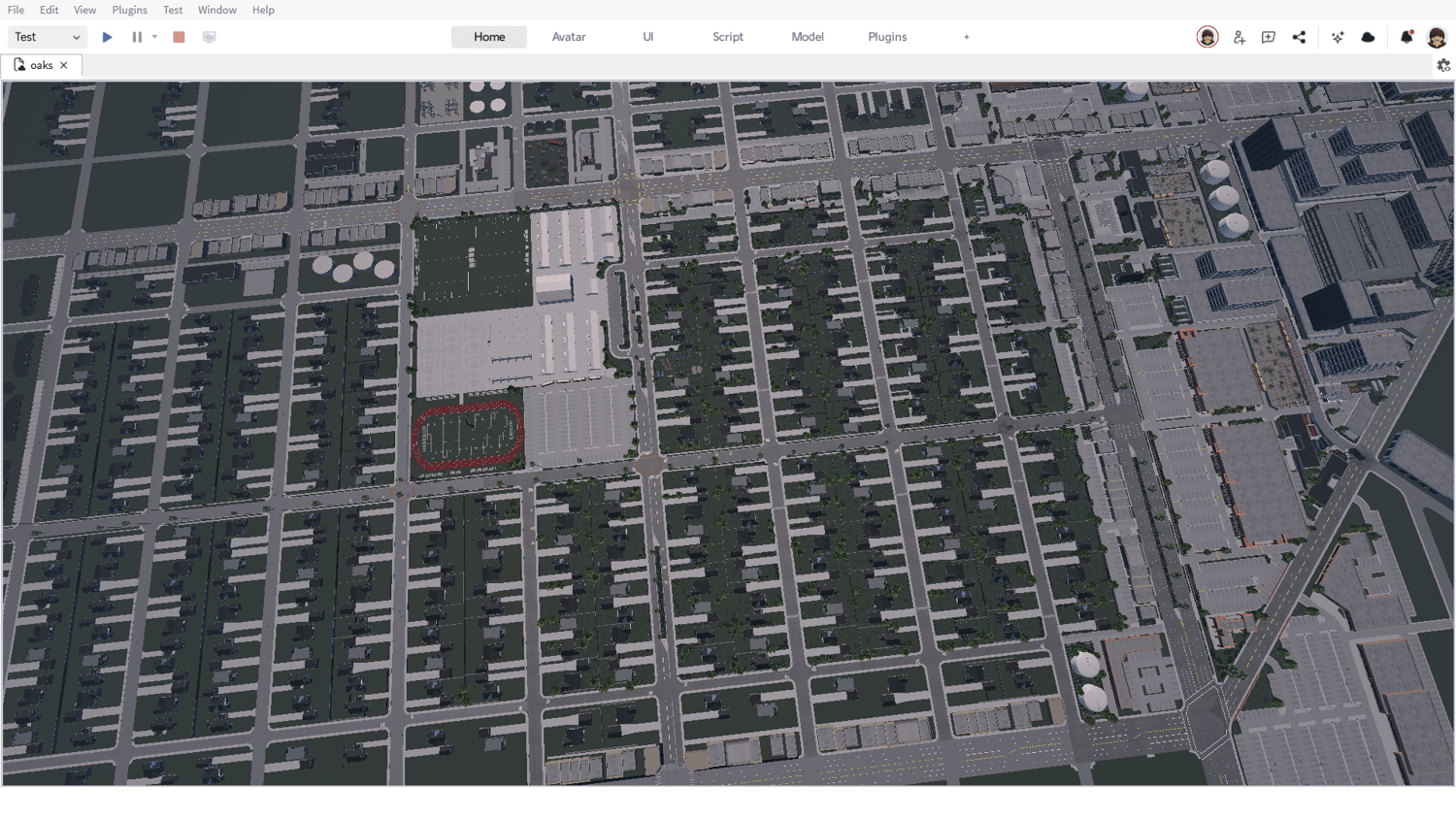The width and height of the screenshot is (1456, 818).
Task: Open the device emulator monitor icon
Action: tap(209, 37)
